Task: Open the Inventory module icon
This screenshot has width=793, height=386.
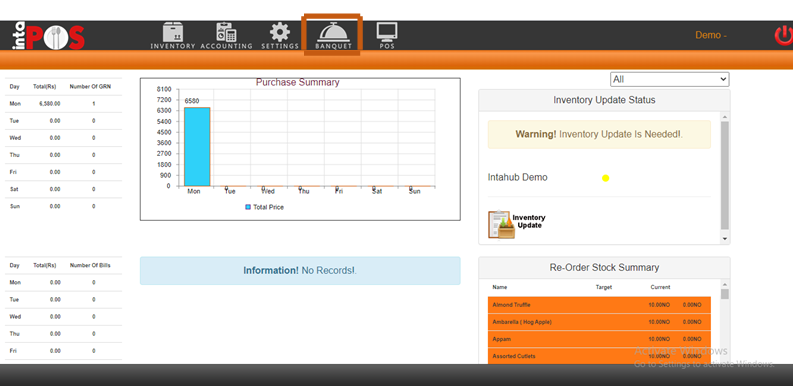Action: click(172, 35)
